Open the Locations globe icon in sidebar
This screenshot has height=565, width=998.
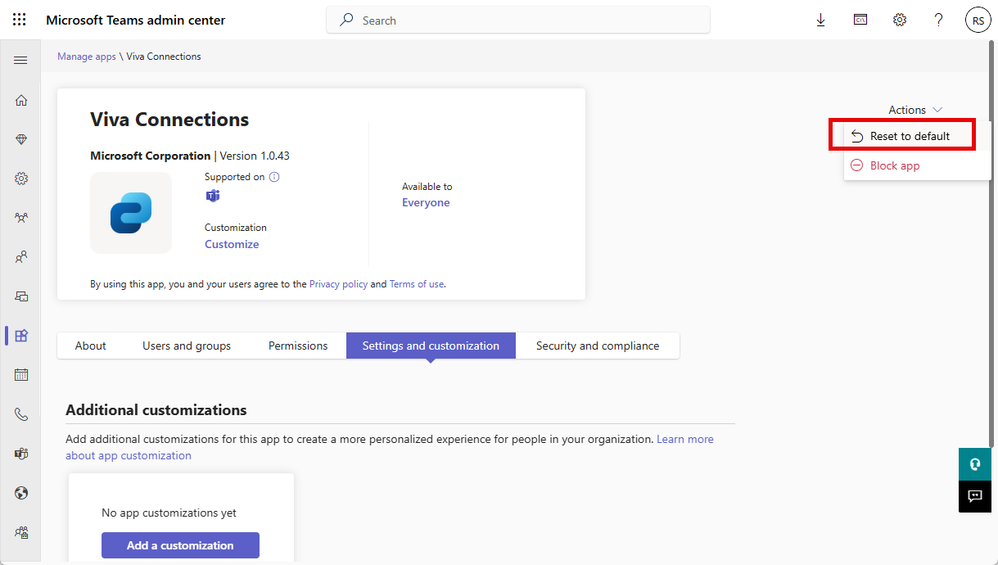(21, 493)
